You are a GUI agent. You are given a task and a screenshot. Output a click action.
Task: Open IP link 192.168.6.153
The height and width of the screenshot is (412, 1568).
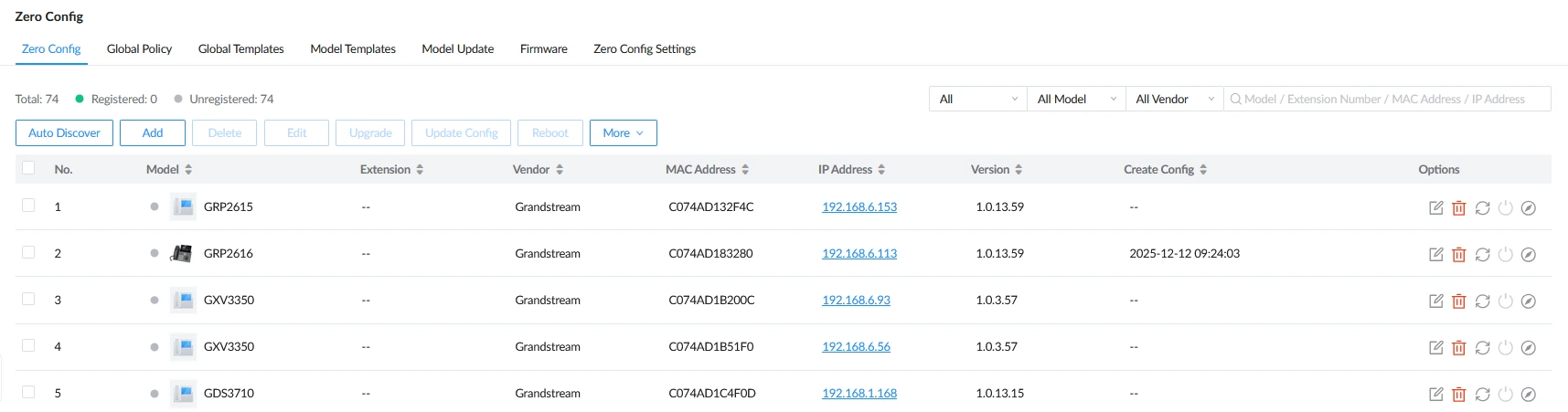click(859, 207)
